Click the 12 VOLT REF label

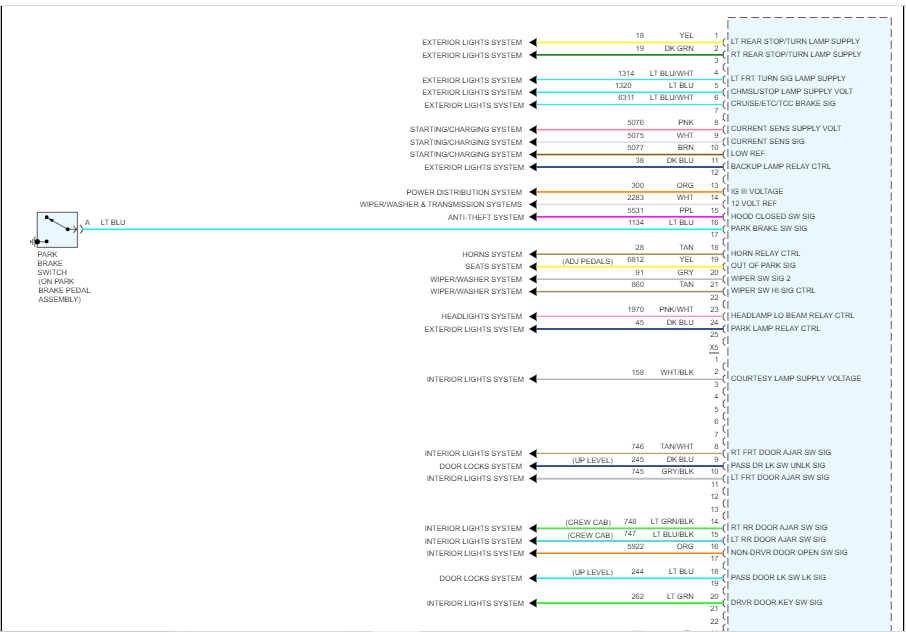tap(753, 203)
